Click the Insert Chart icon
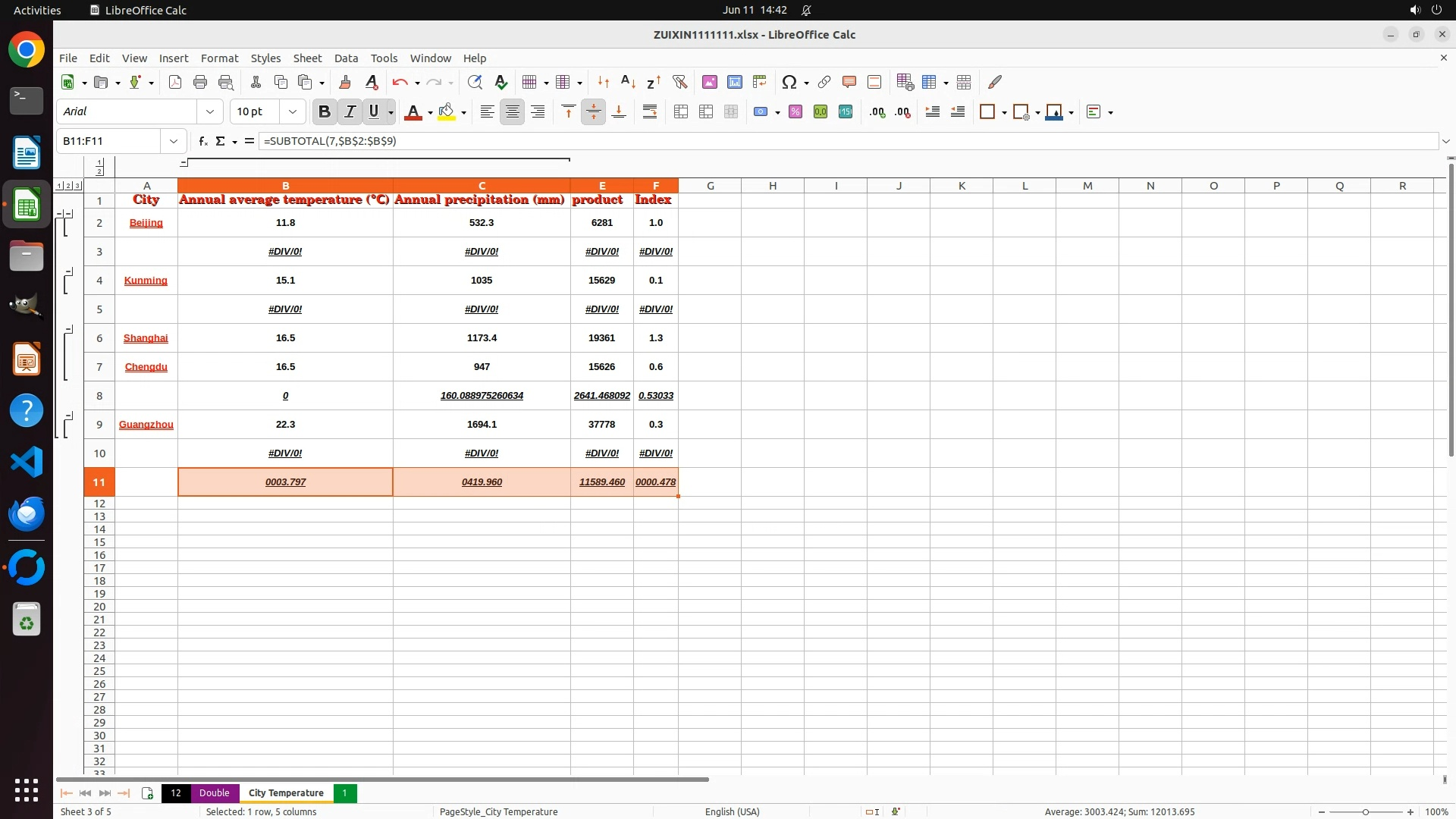 (734, 82)
